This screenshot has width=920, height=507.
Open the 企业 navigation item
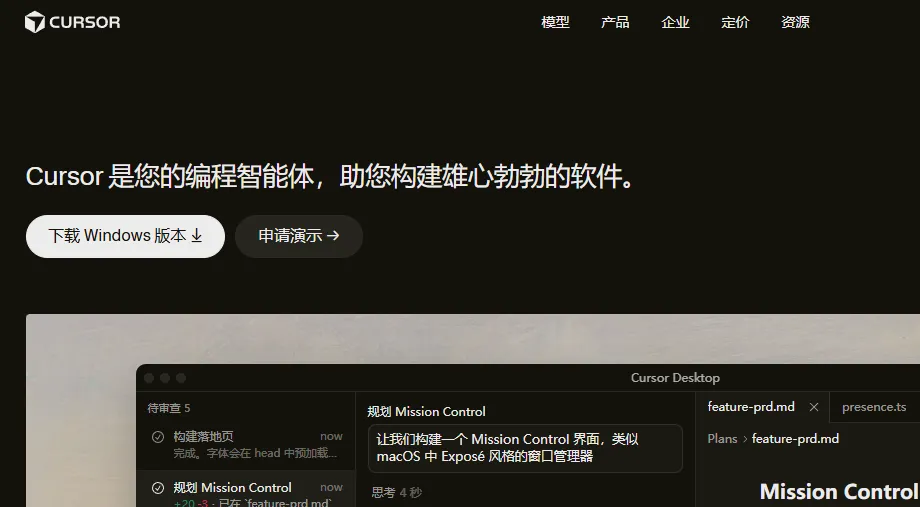pos(675,22)
